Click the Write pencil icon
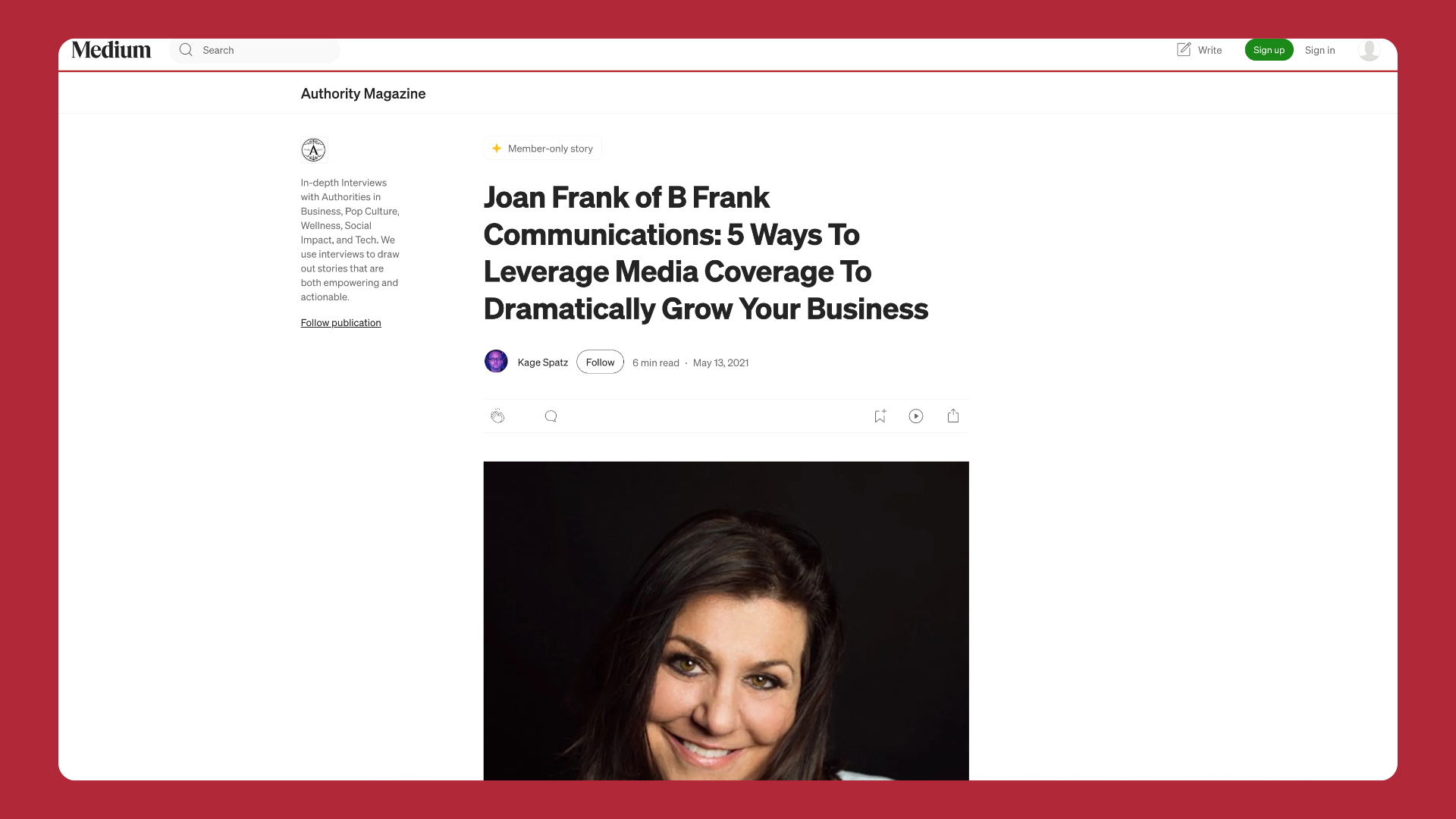 click(1184, 50)
